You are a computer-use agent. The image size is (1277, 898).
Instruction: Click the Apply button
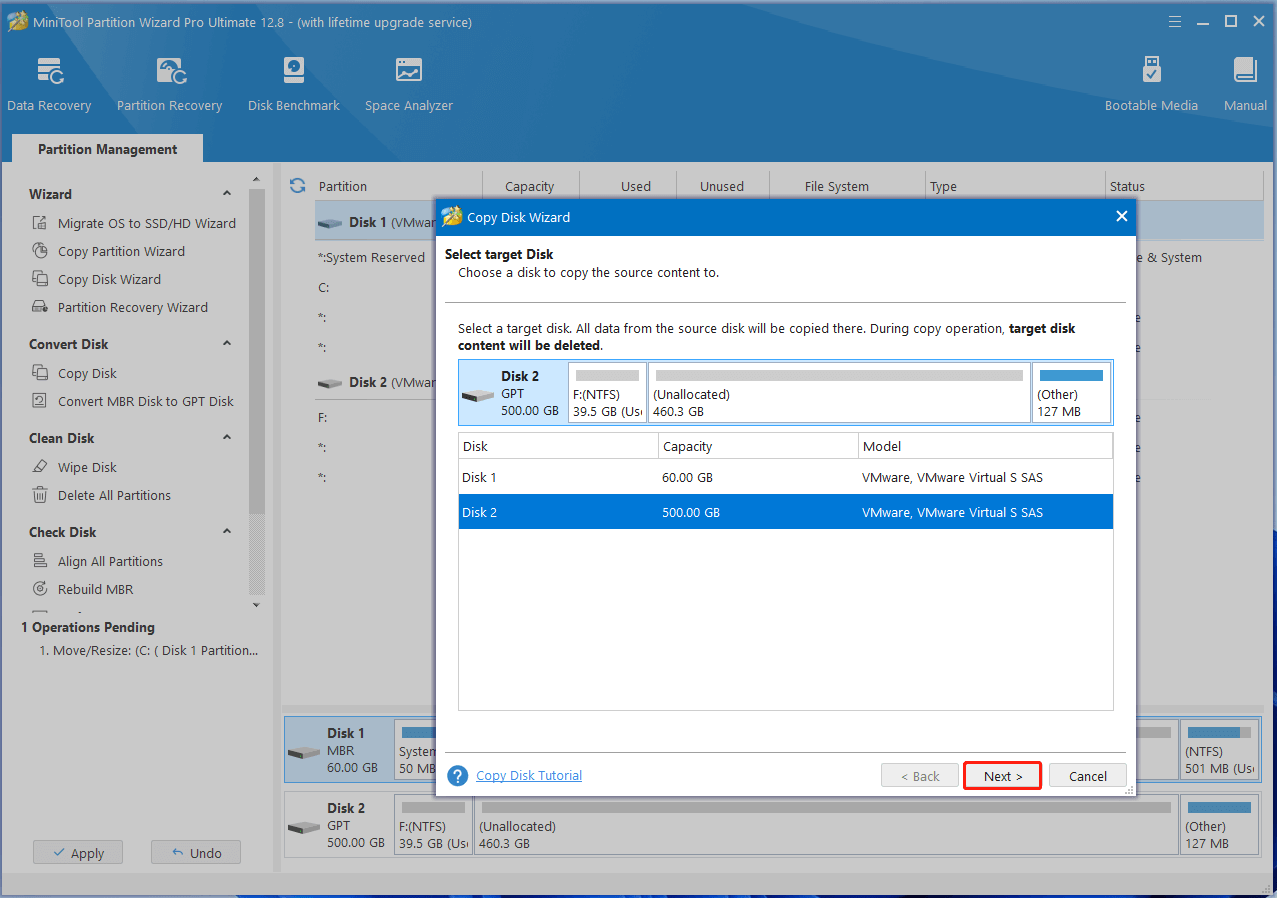click(x=77, y=853)
